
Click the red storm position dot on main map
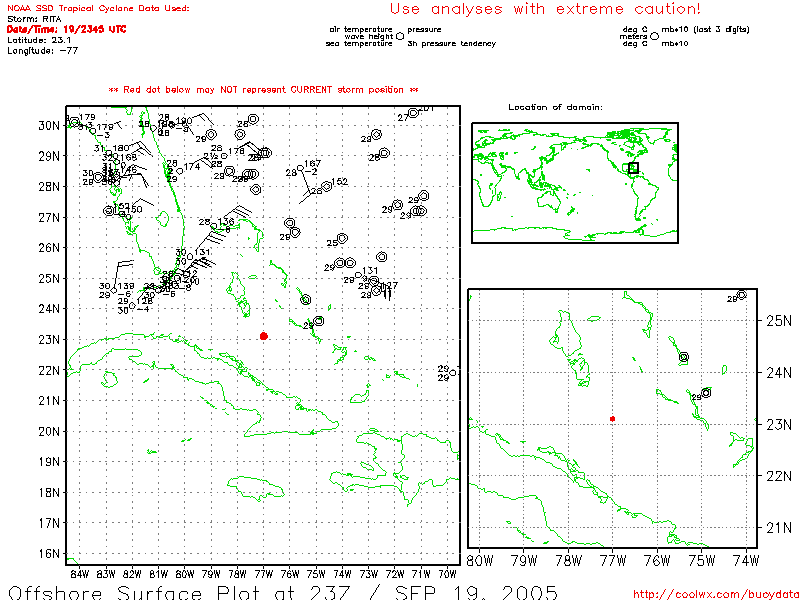(x=263, y=336)
